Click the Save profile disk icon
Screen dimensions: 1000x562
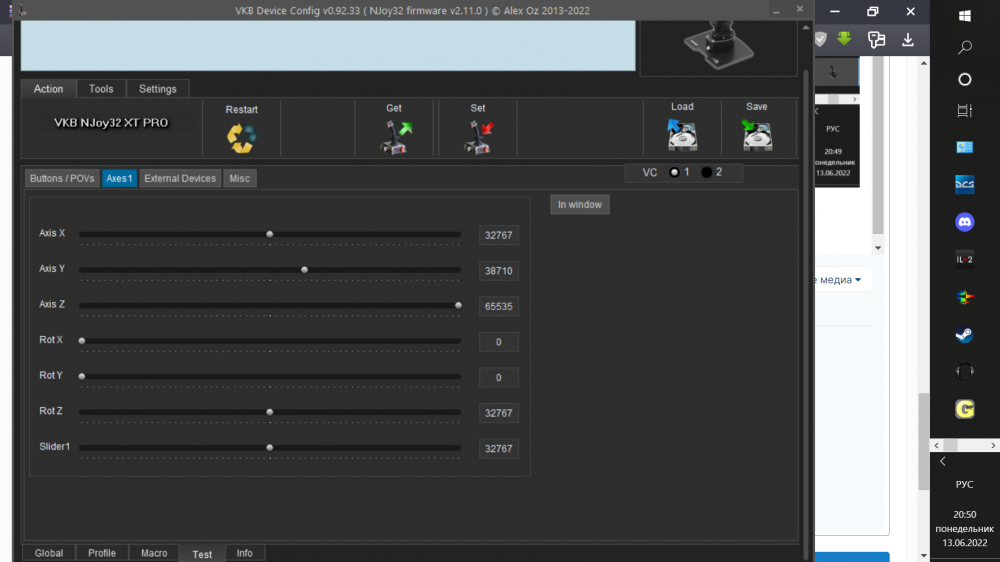pos(756,135)
